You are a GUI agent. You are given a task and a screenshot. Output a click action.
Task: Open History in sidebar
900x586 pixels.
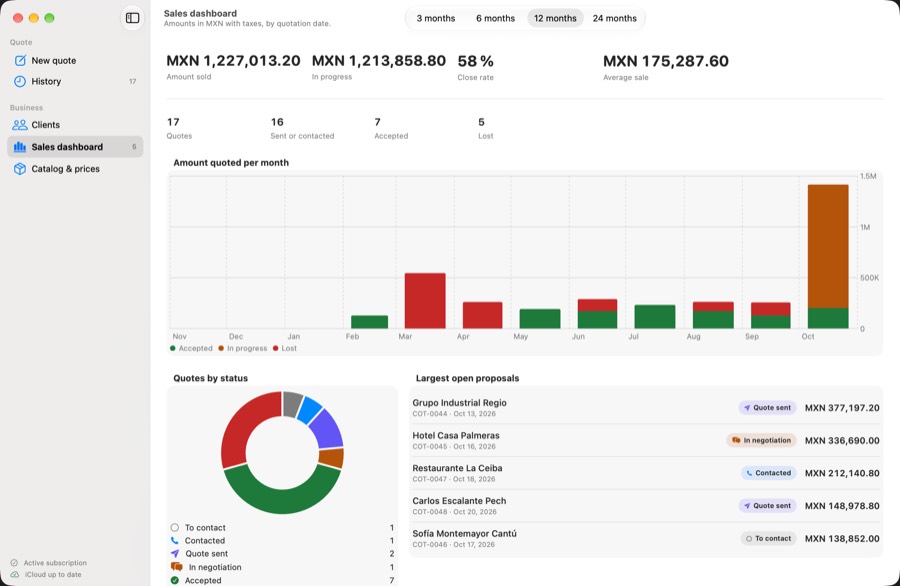pyautogui.click(x=75, y=82)
